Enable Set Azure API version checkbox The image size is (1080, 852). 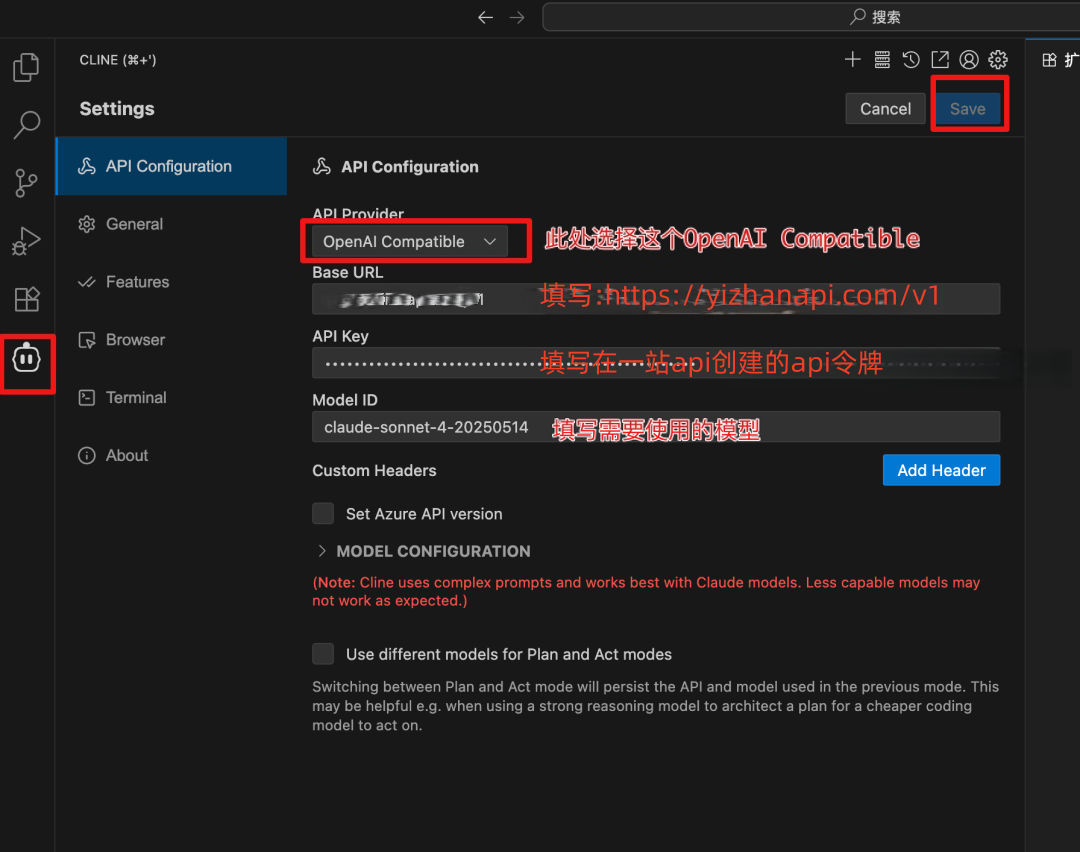coord(323,513)
